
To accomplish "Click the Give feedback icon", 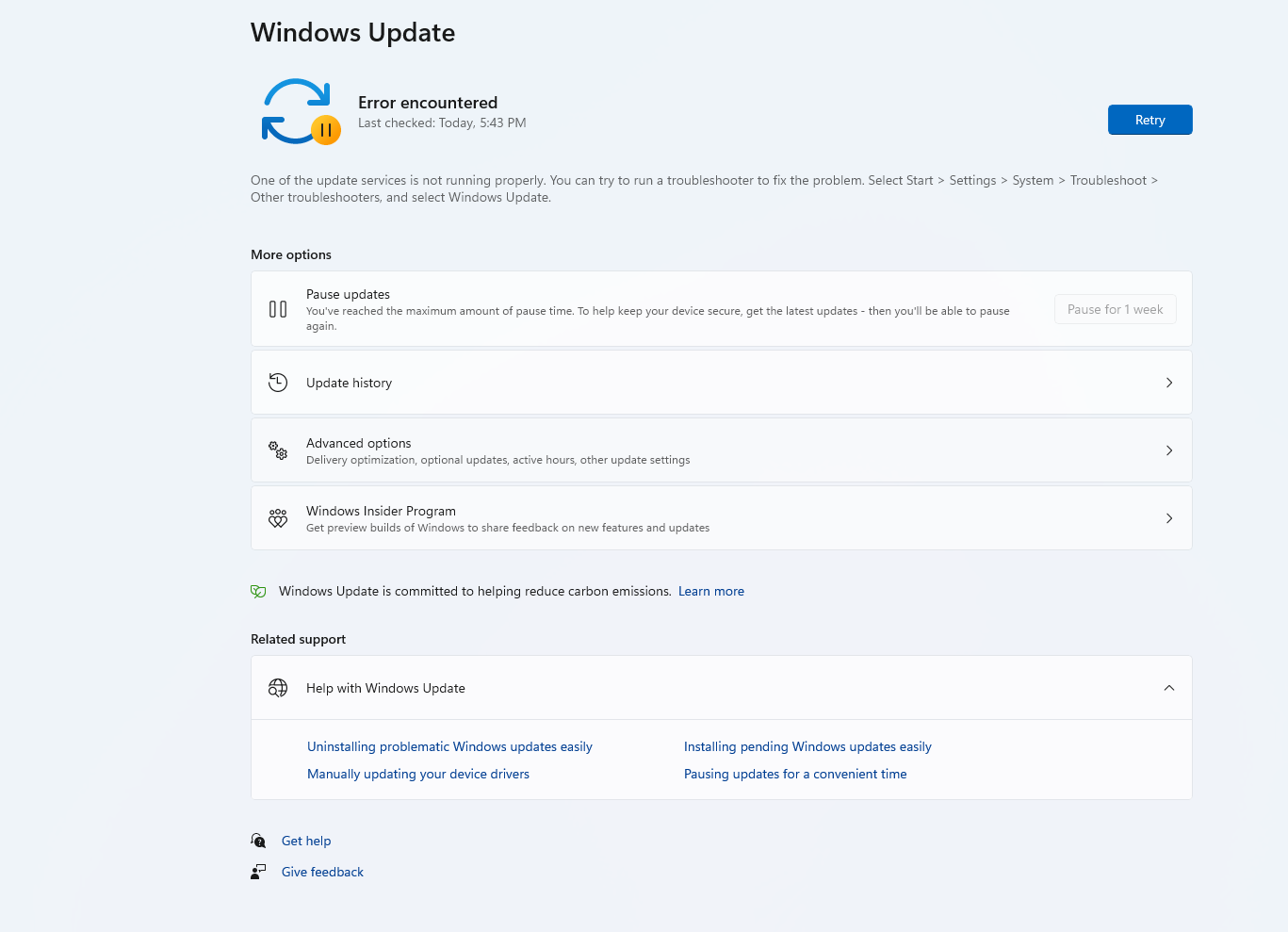I will [258, 871].
